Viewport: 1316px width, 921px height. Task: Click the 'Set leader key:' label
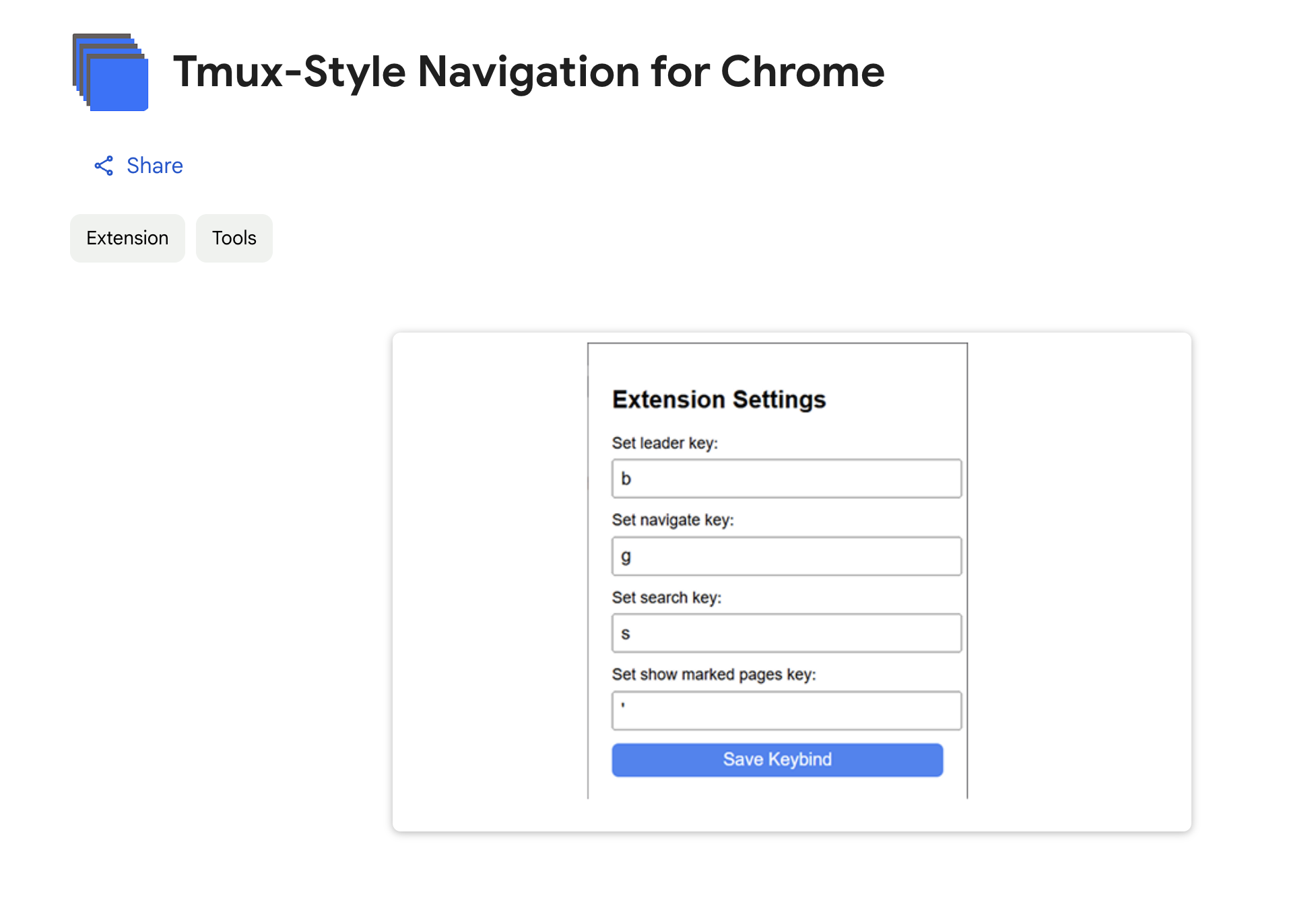point(665,443)
